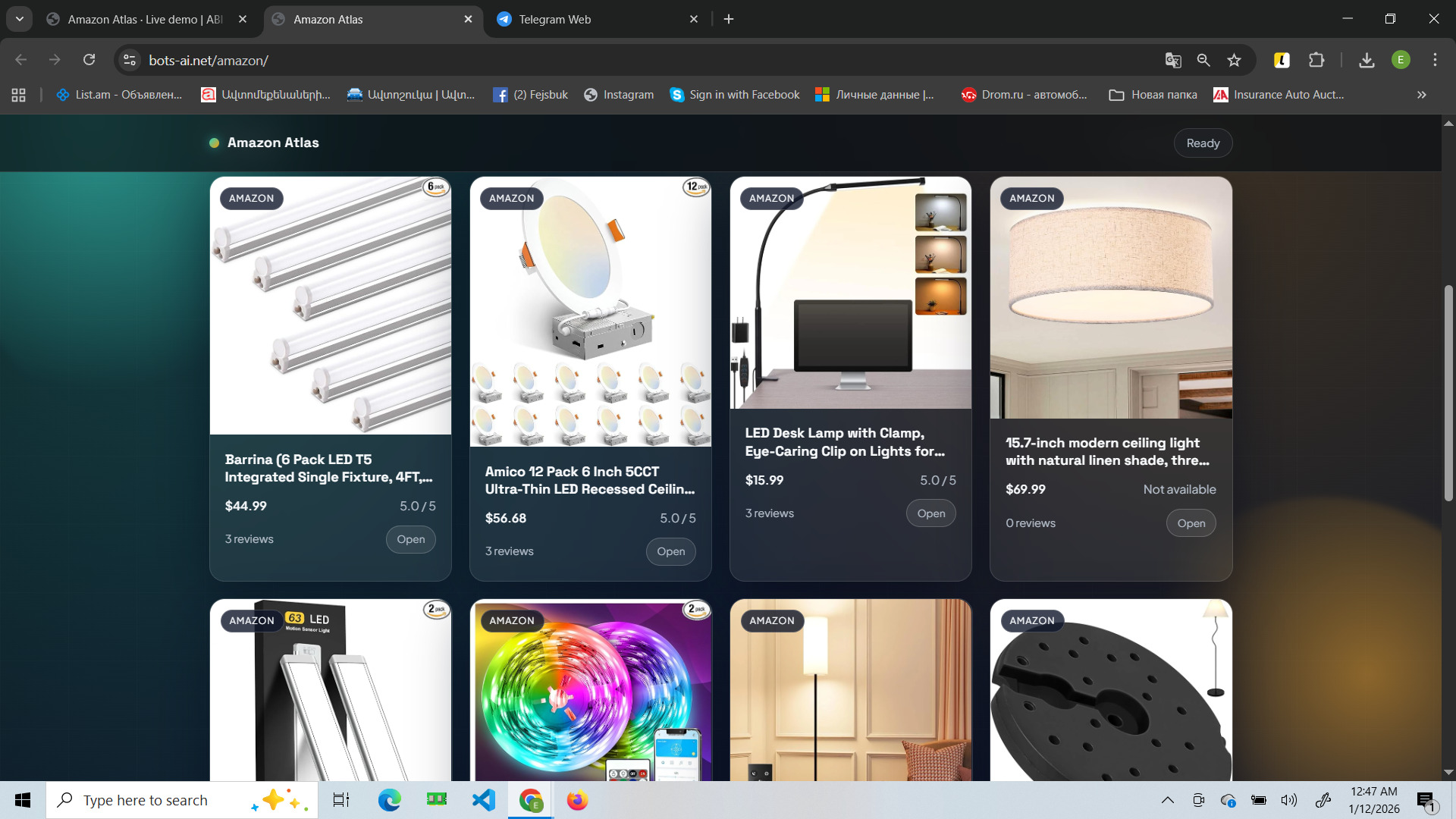The width and height of the screenshot is (1456, 819).
Task: Switch to Amazon Atlas Live demo tab
Action: (x=144, y=20)
